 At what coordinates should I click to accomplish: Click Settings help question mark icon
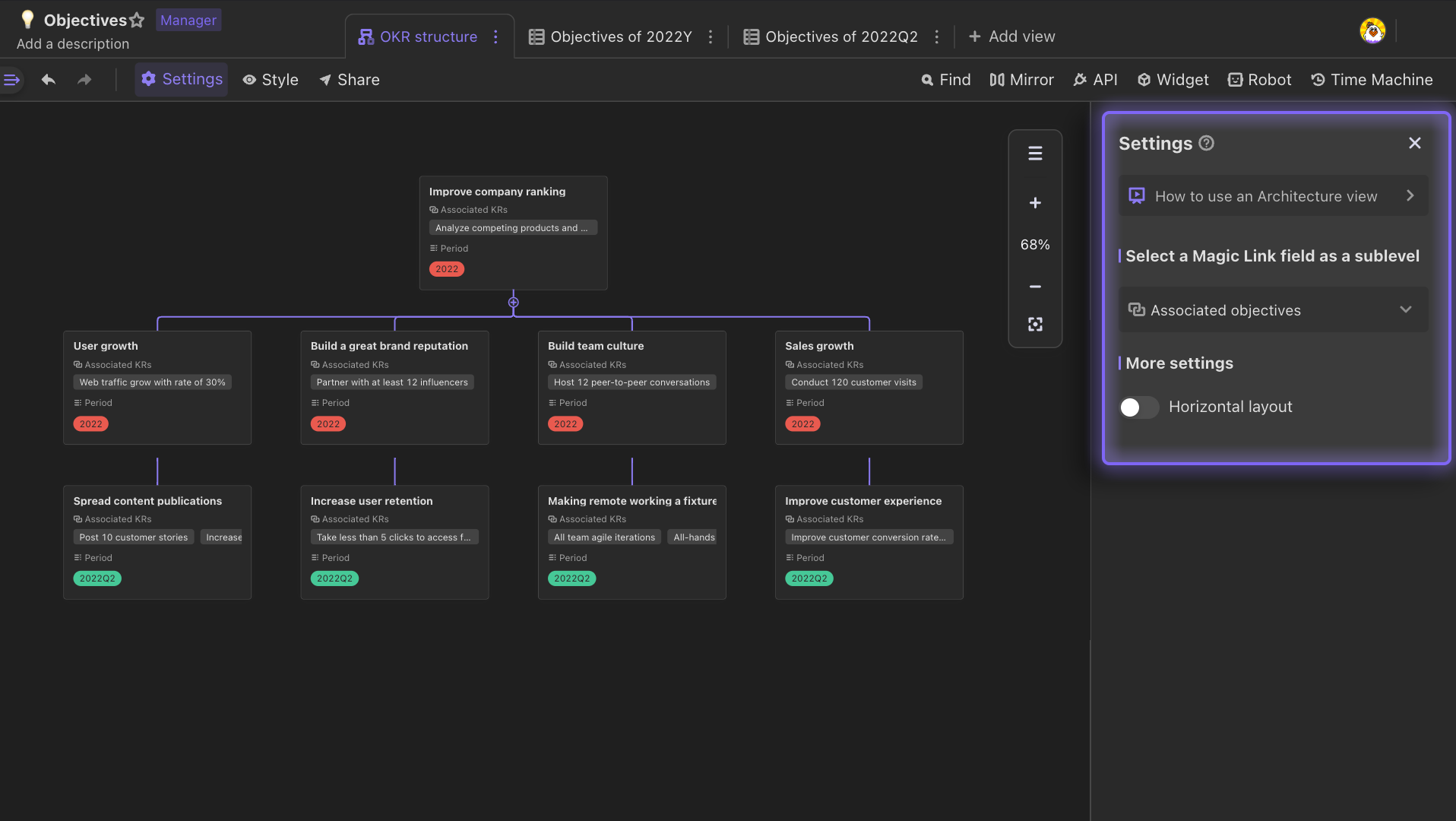pyautogui.click(x=1206, y=143)
